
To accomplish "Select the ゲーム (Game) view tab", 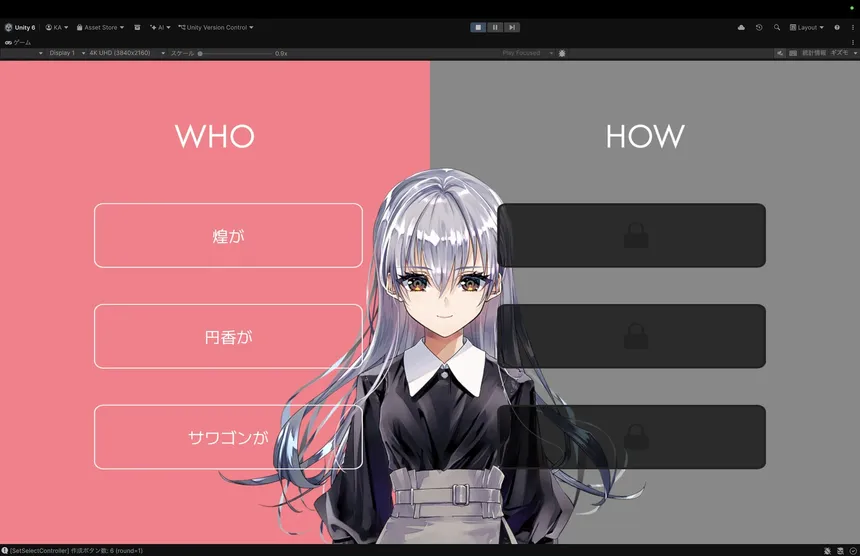I will pyautogui.click(x=18, y=42).
